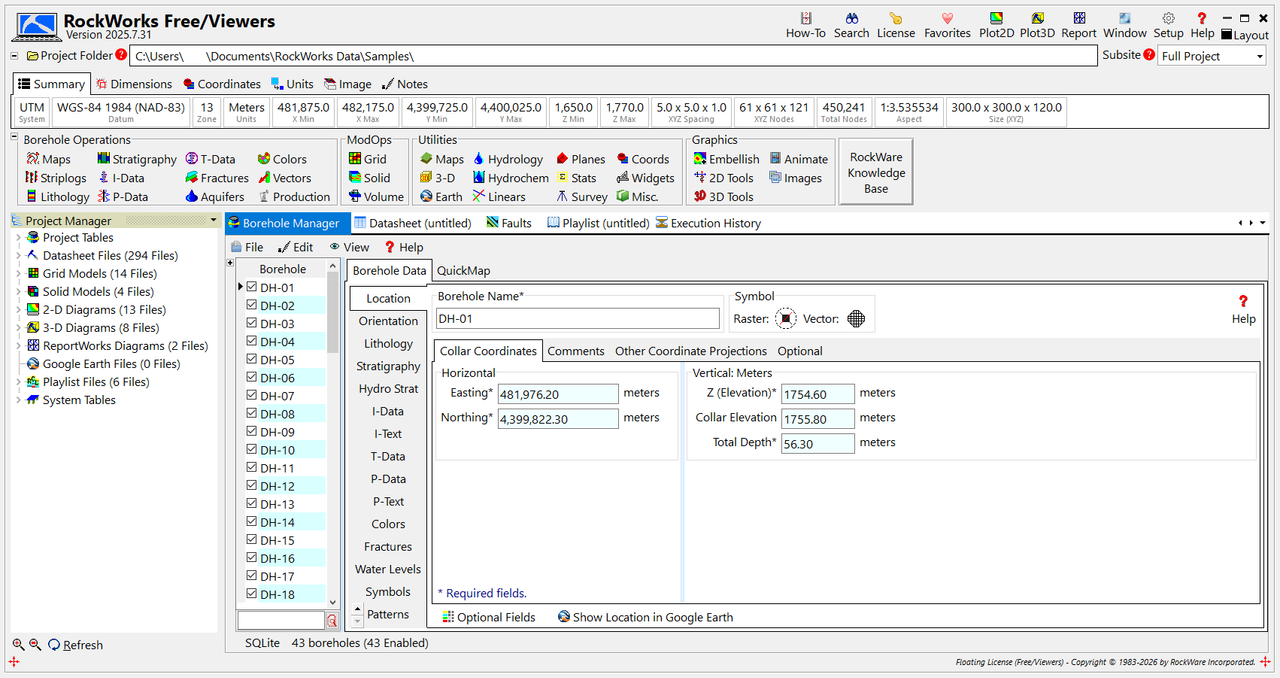Open the Stratigraphy operations tool
This screenshot has width=1280, height=678.
[x=137, y=159]
